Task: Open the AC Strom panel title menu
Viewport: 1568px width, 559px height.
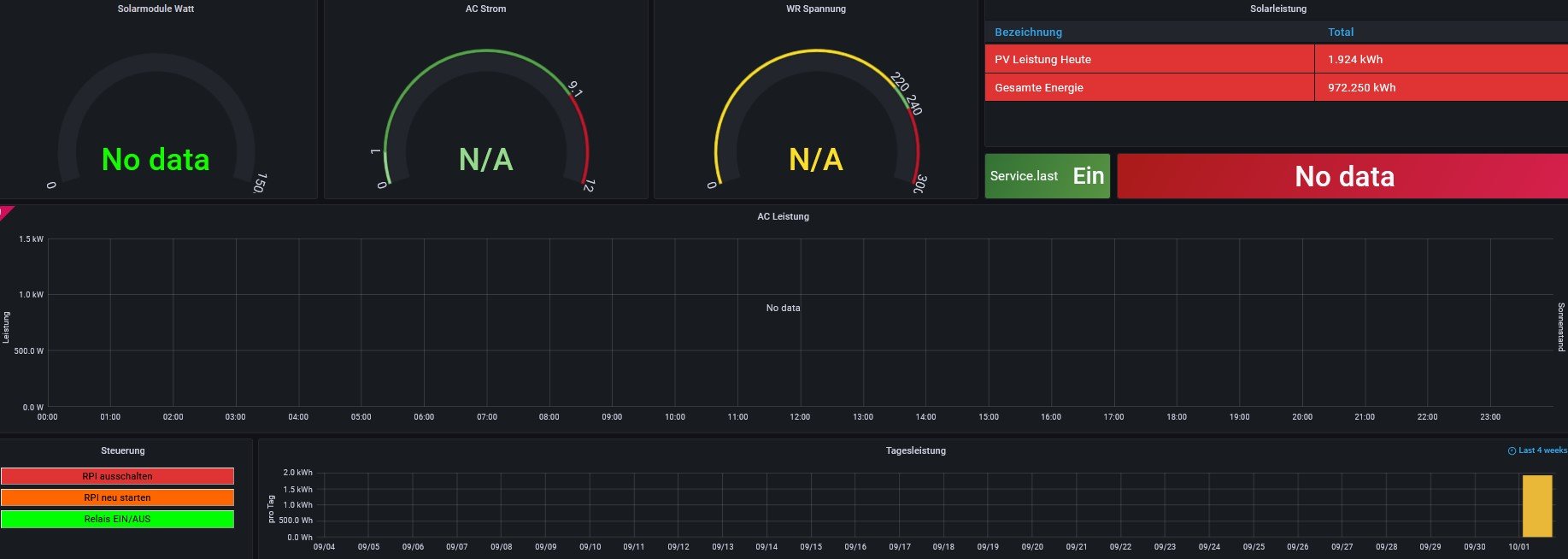Action: click(485, 9)
